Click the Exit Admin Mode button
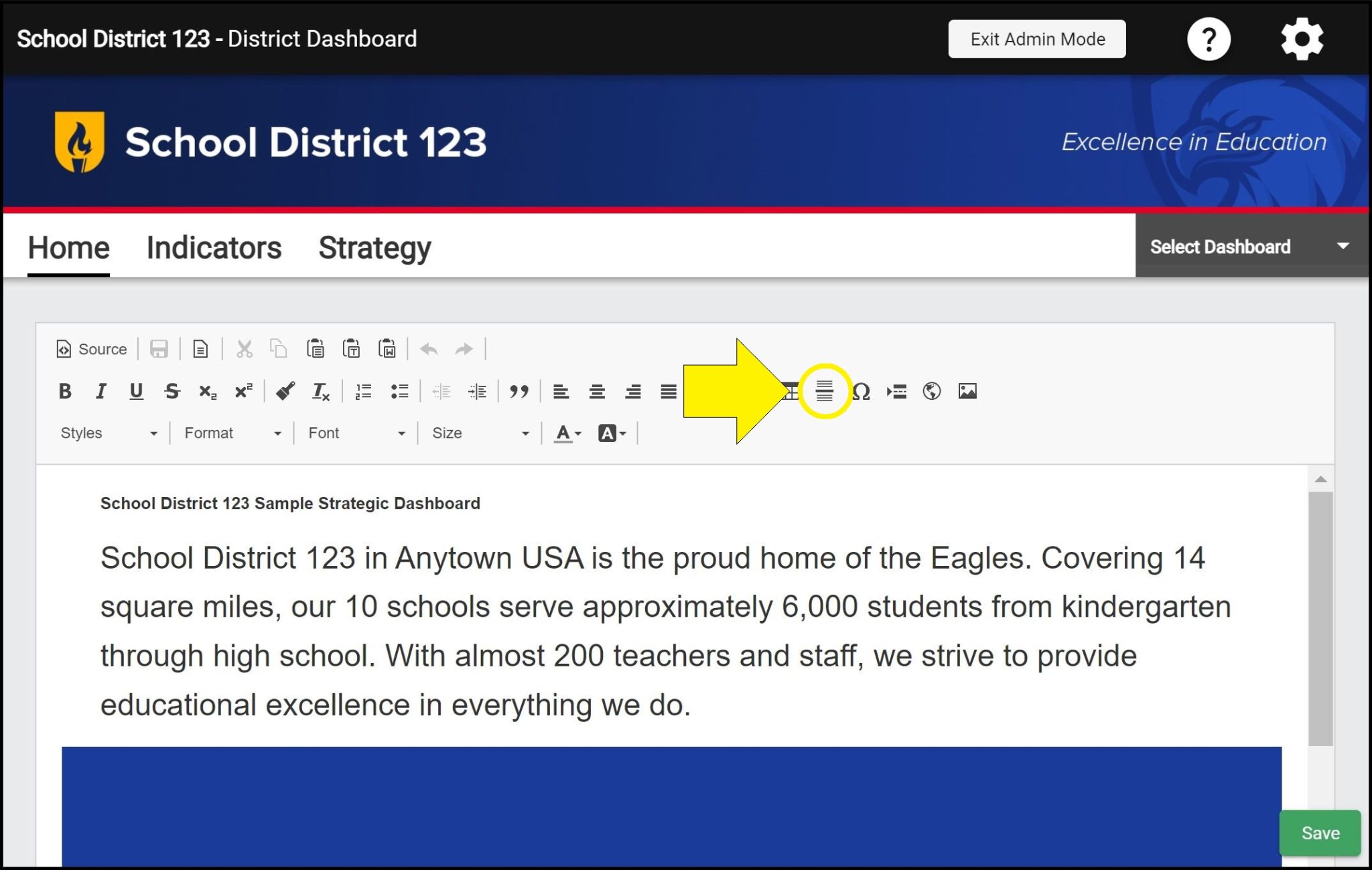 (x=1036, y=39)
